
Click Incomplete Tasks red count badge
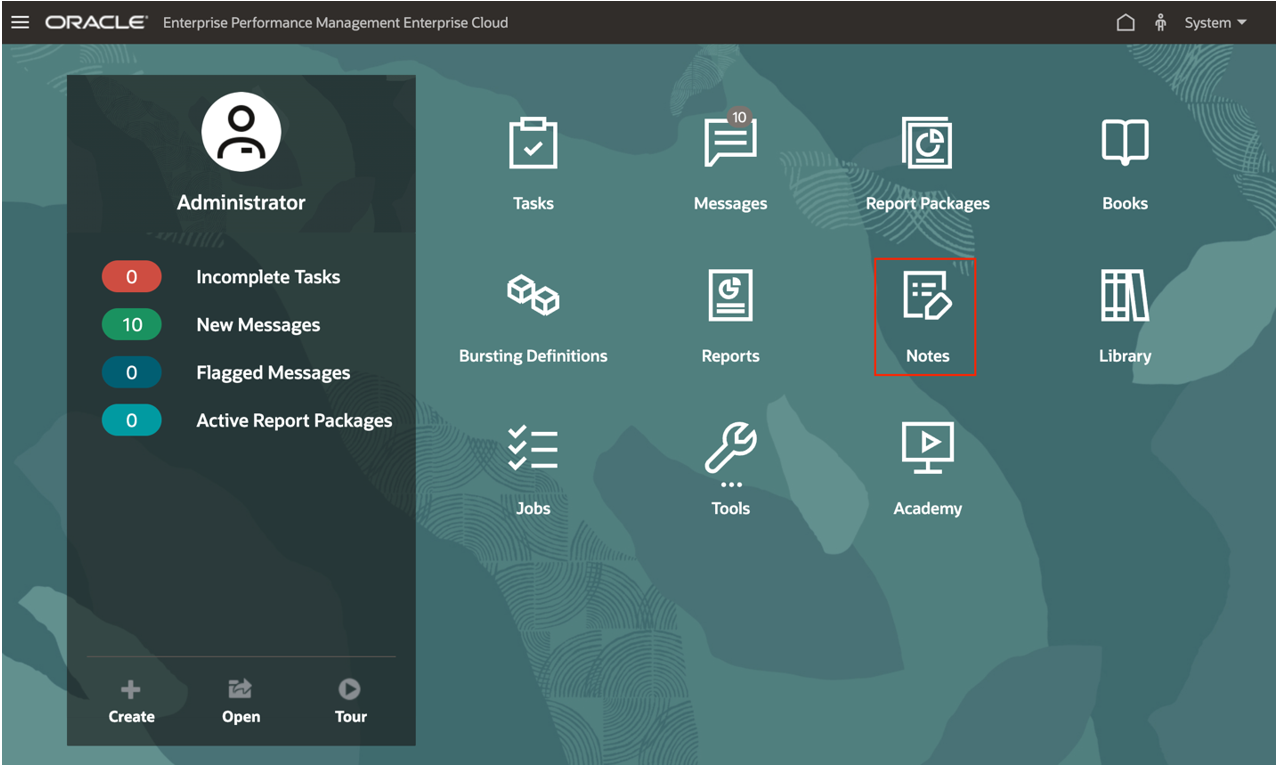(x=131, y=277)
